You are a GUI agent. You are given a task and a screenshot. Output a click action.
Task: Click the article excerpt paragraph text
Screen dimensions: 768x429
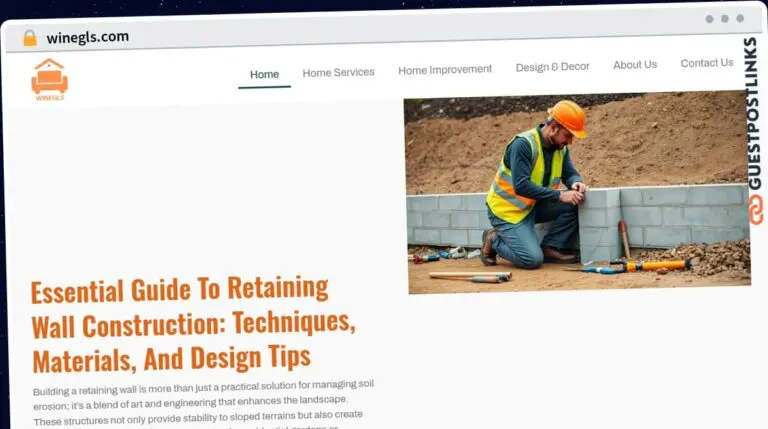[200, 402]
